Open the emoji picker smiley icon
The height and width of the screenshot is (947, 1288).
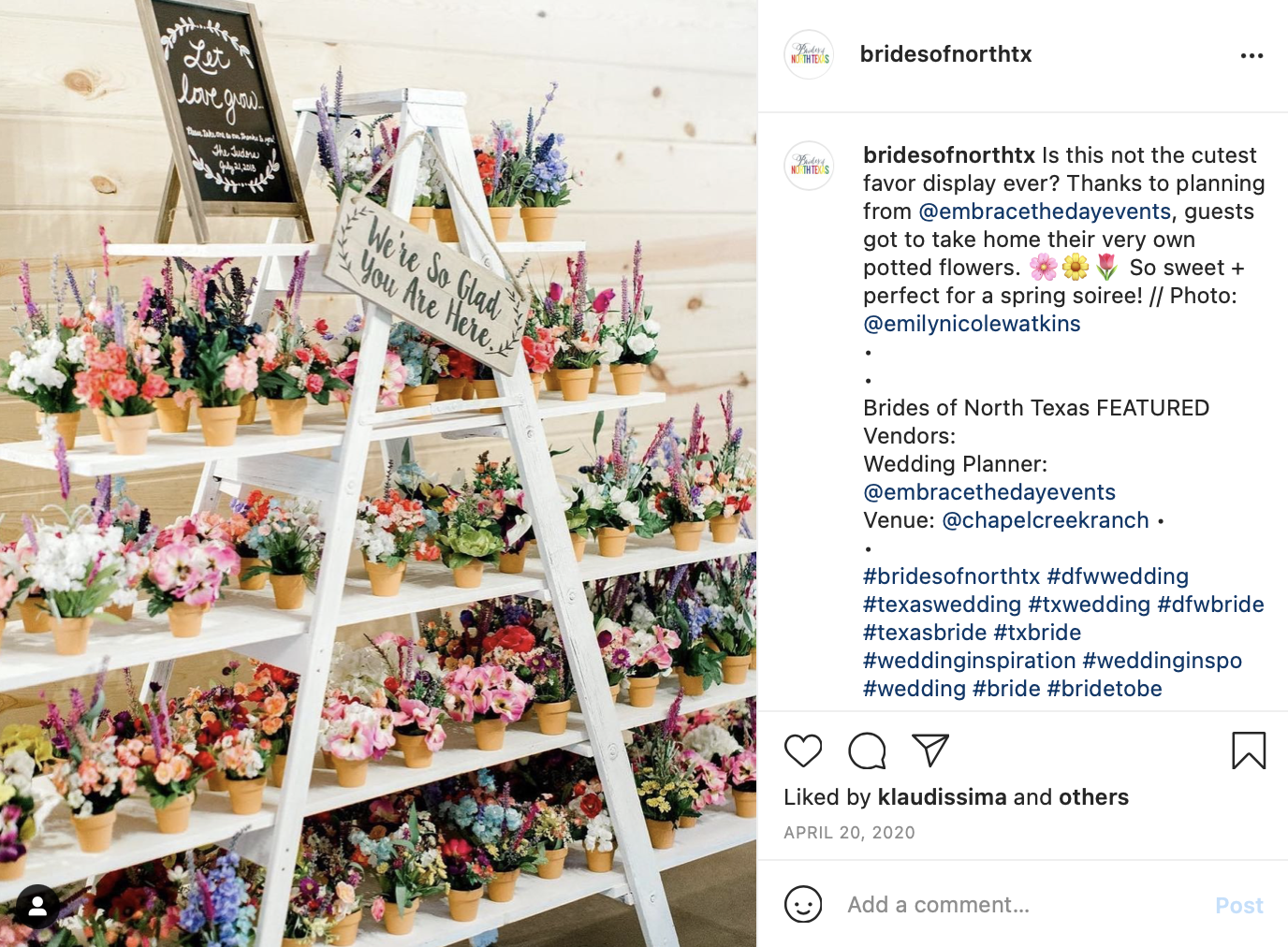point(803,905)
